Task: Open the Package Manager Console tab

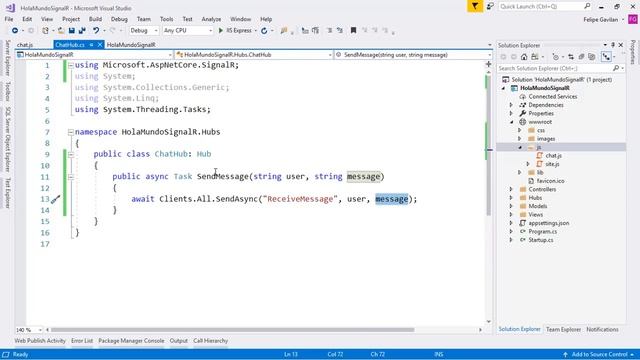Action: click(131, 341)
